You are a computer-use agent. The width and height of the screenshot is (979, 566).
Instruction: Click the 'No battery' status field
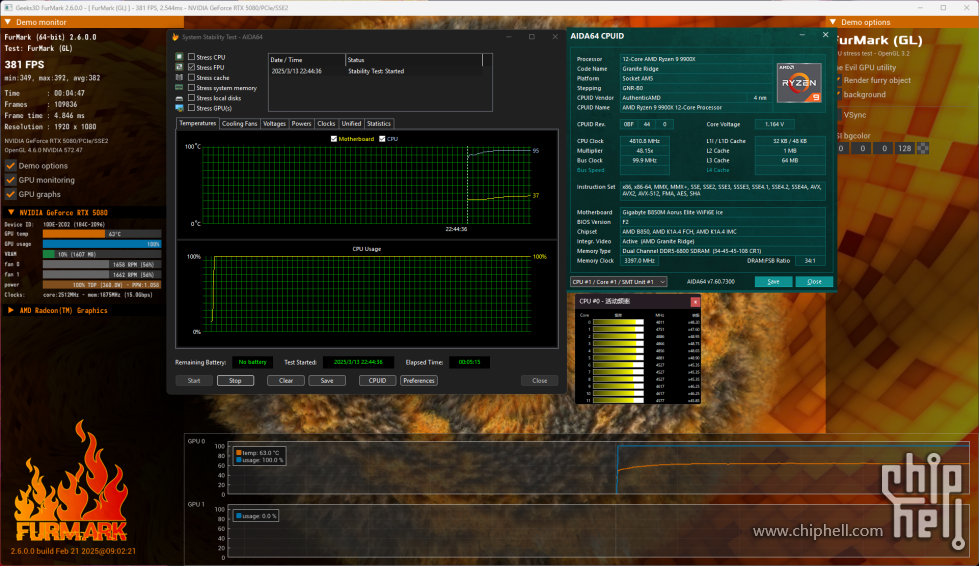(252, 362)
